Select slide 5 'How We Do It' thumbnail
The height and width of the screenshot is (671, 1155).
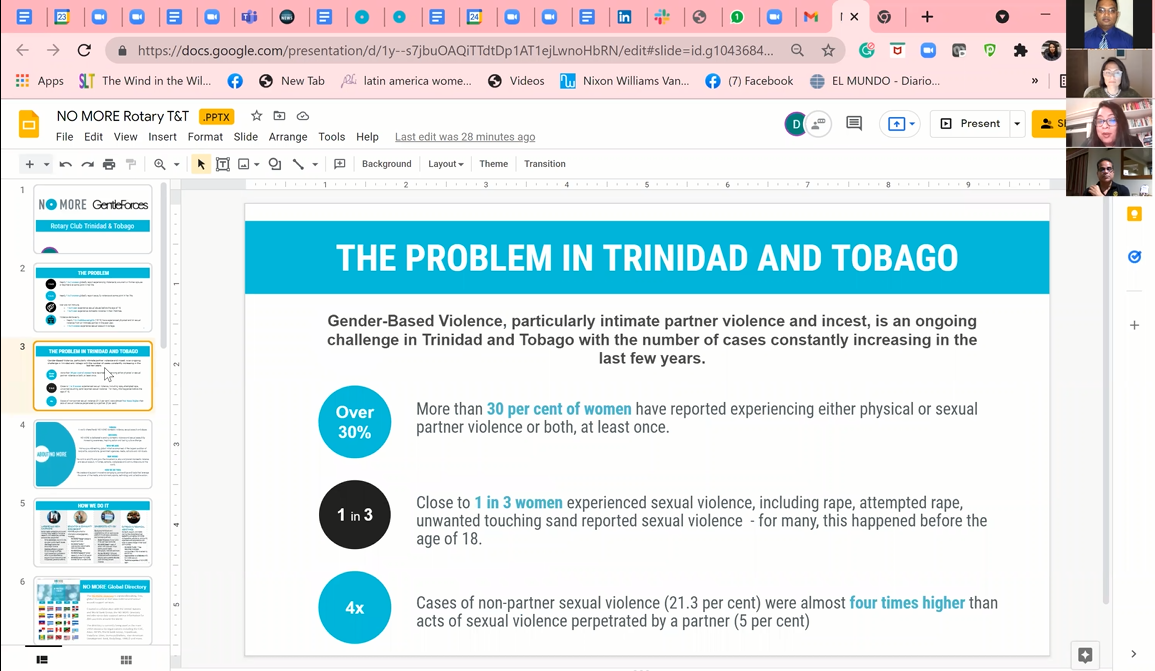(93, 532)
